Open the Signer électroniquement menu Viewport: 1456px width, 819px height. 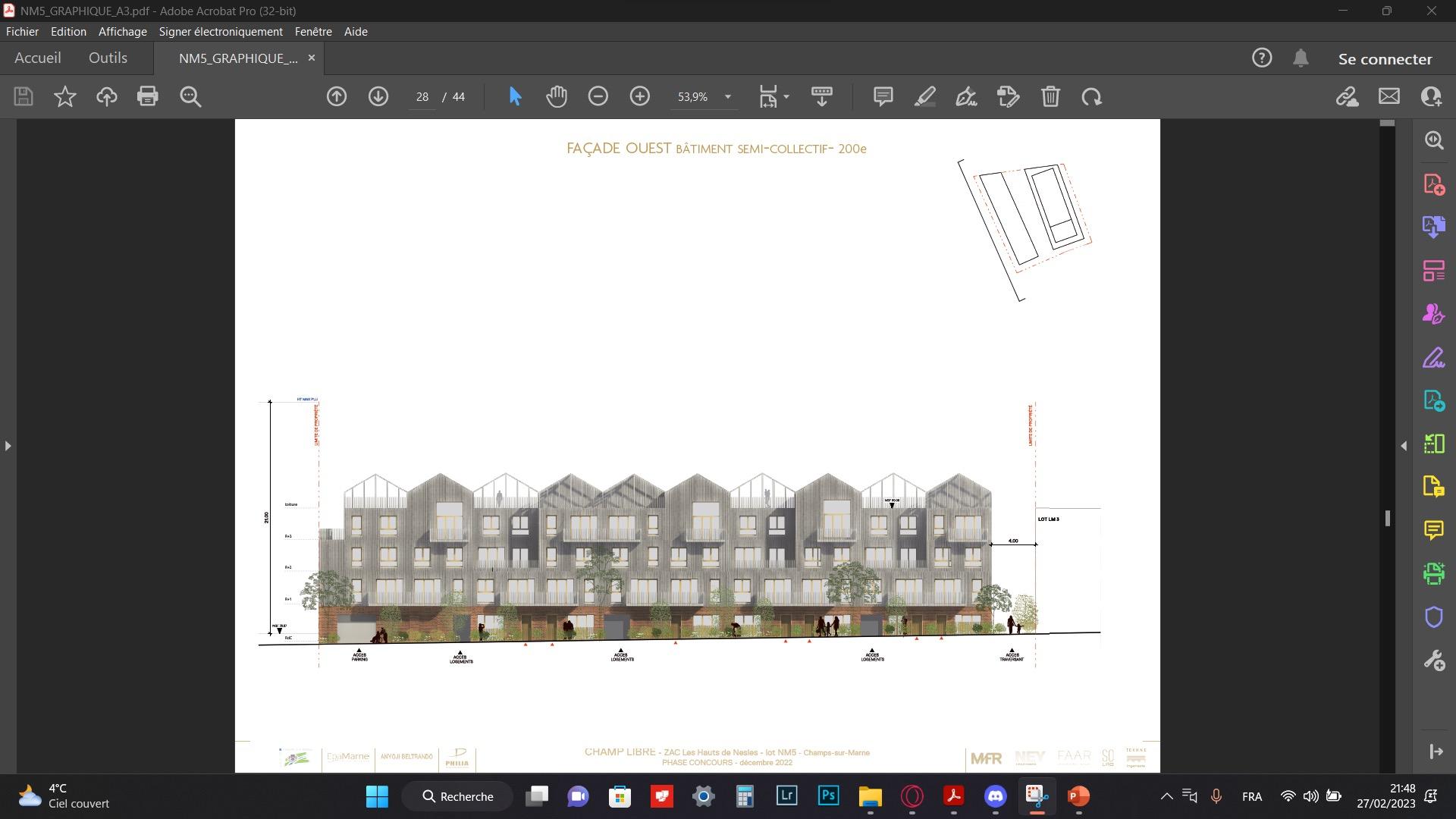click(221, 32)
